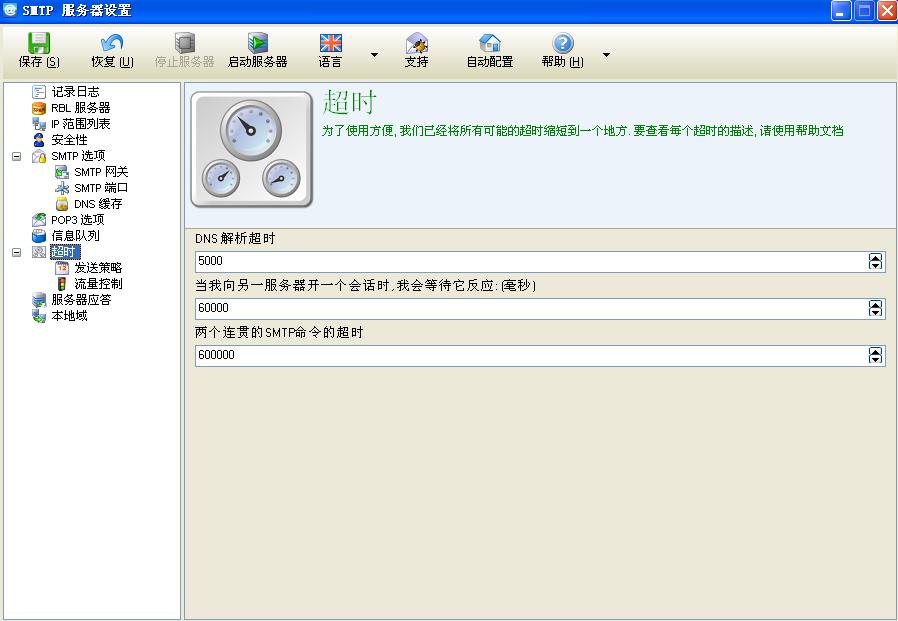Click the 流量控制 traffic light icon
898x621 pixels.
62,284
